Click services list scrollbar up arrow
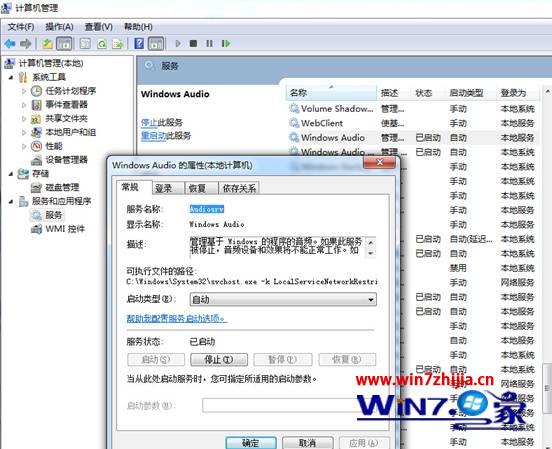The image size is (552, 449). pyautogui.click(x=547, y=92)
